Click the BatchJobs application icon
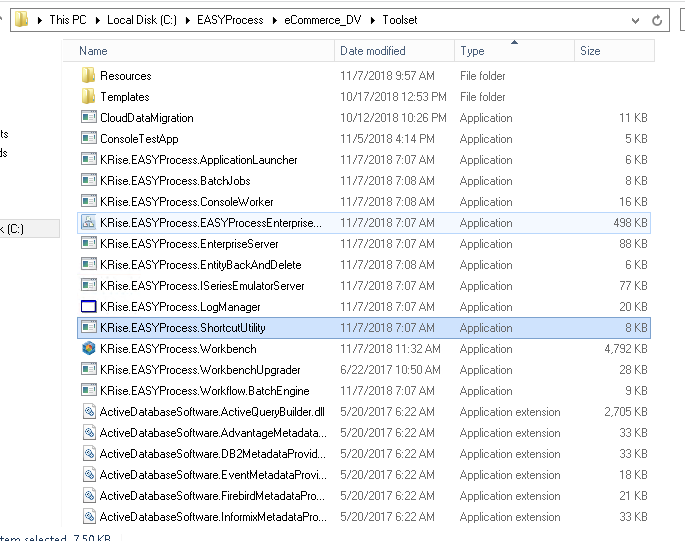Image resolution: width=685 pixels, height=541 pixels. pos(89,180)
